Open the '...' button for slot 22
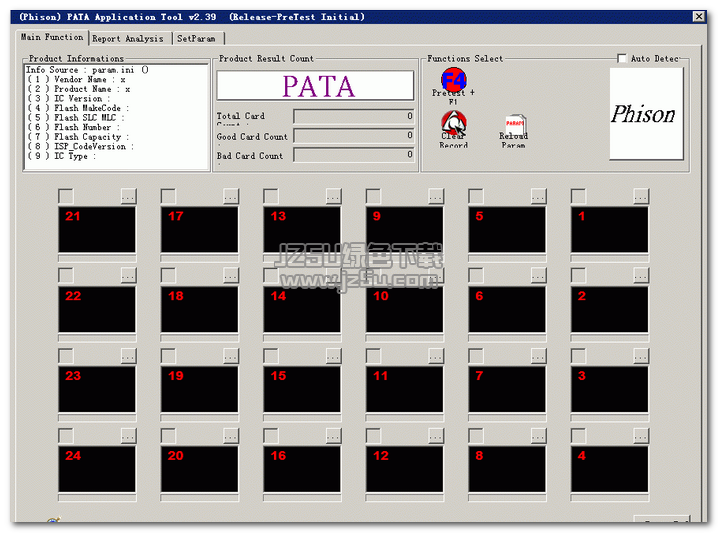 [x=129, y=276]
